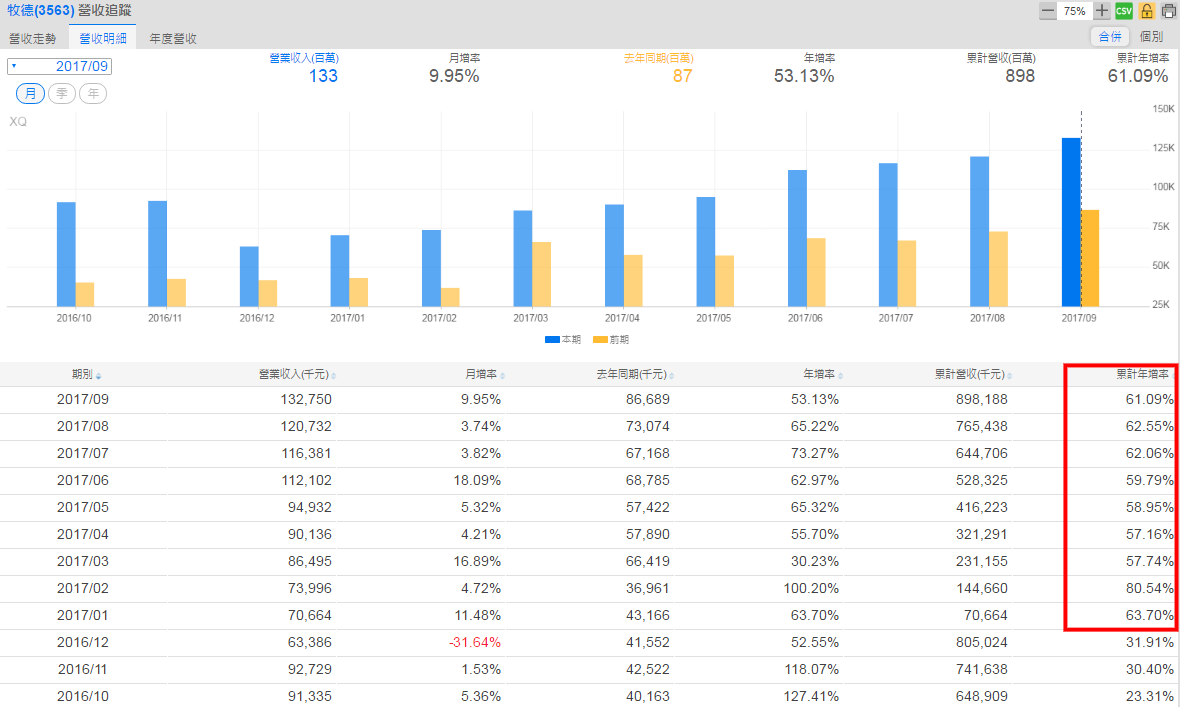Click the 2017/03 table row period
This screenshot has width=1180, height=707.
click(x=83, y=562)
